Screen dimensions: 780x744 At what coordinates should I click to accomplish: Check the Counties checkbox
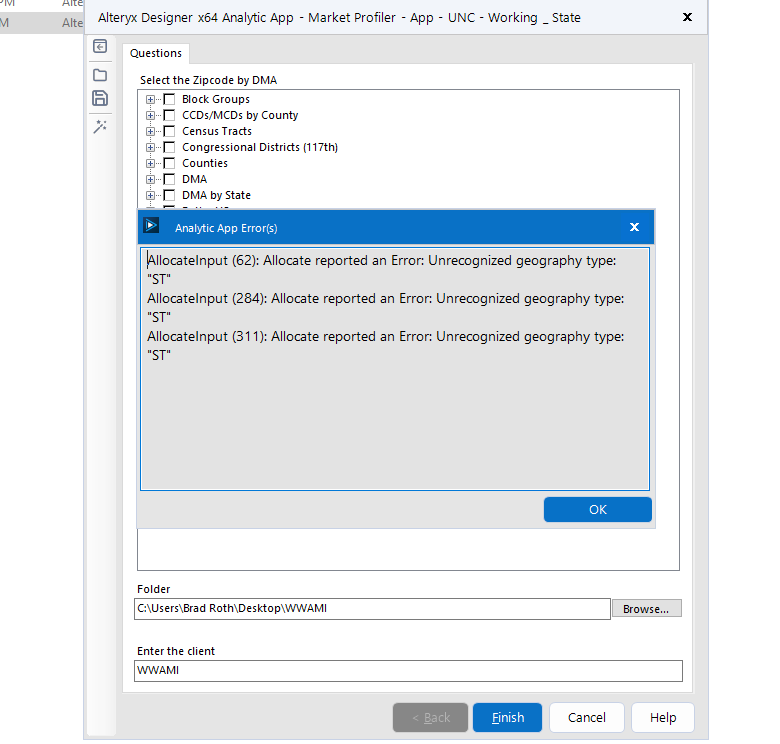169,163
